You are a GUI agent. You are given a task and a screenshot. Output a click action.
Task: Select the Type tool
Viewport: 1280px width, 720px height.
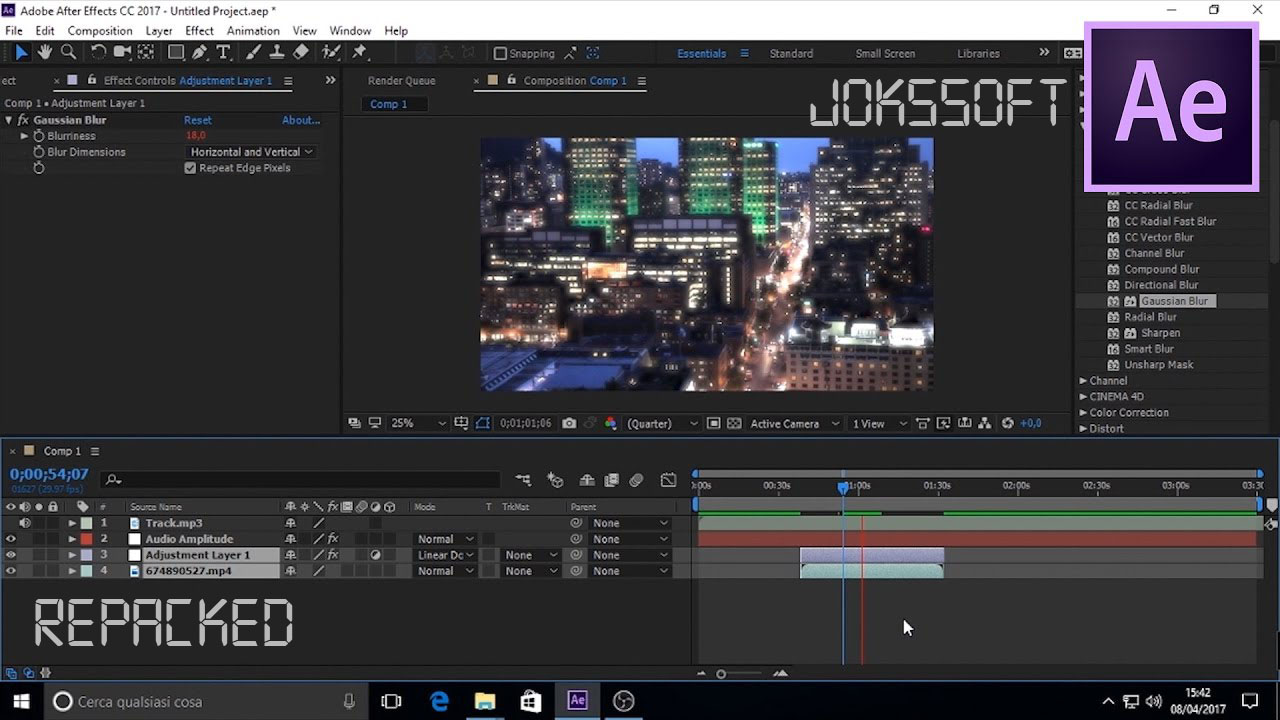click(224, 52)
